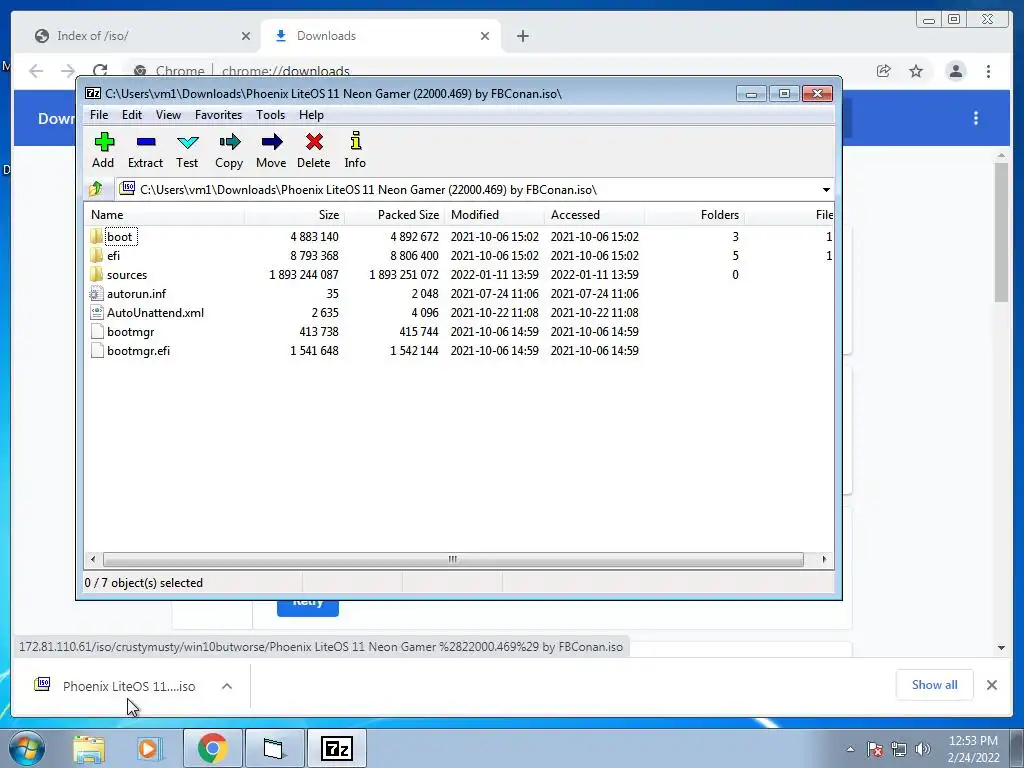Expand the 7-Zip address path dropdown

[826, 189]
